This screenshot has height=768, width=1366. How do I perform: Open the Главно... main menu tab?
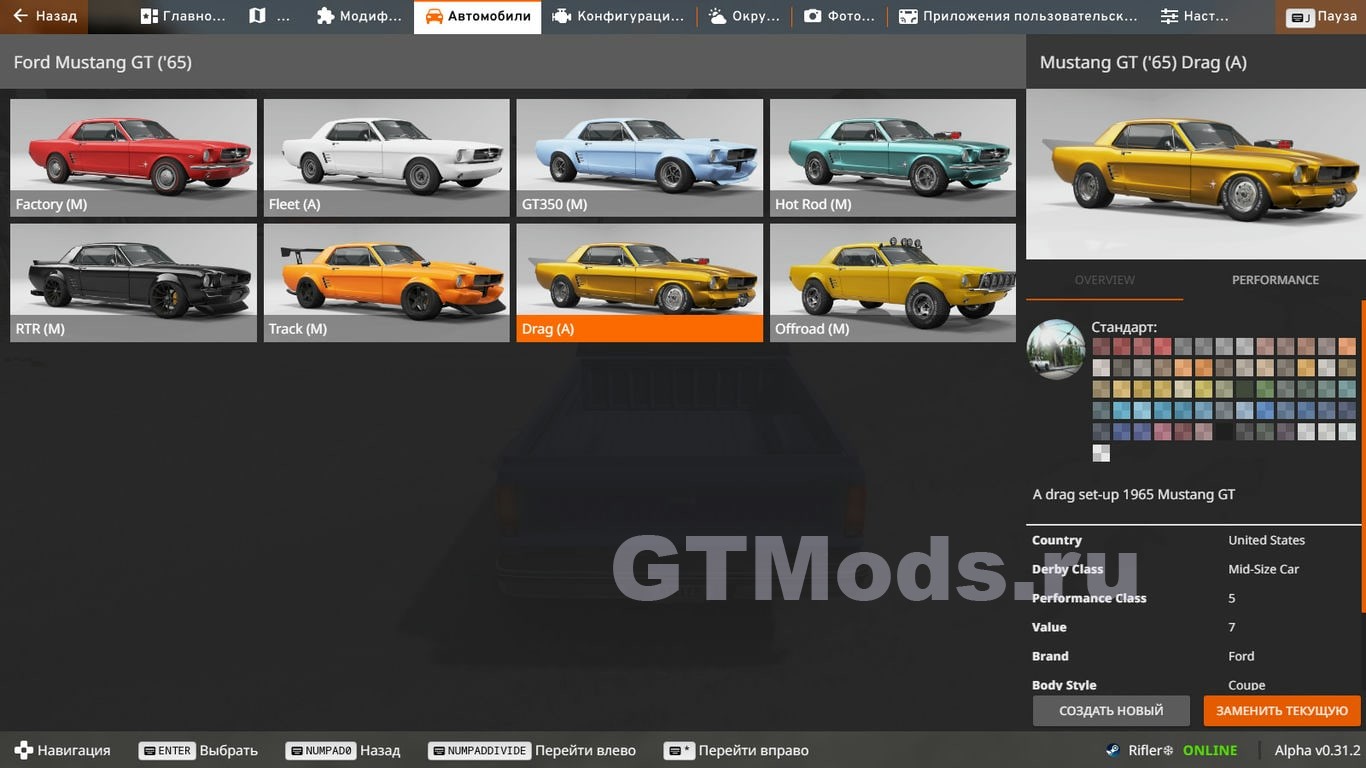[183, 16]
